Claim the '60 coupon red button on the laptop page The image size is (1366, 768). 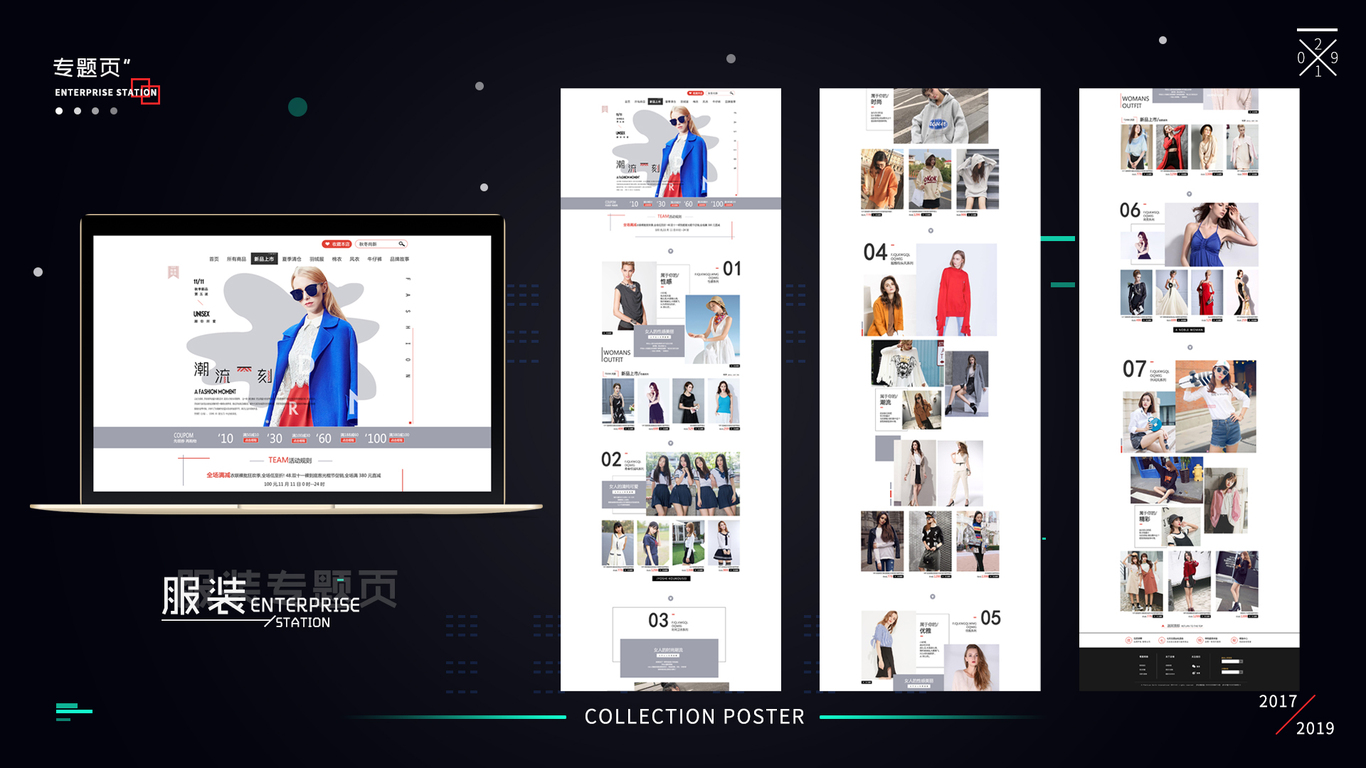coord(348,440)
